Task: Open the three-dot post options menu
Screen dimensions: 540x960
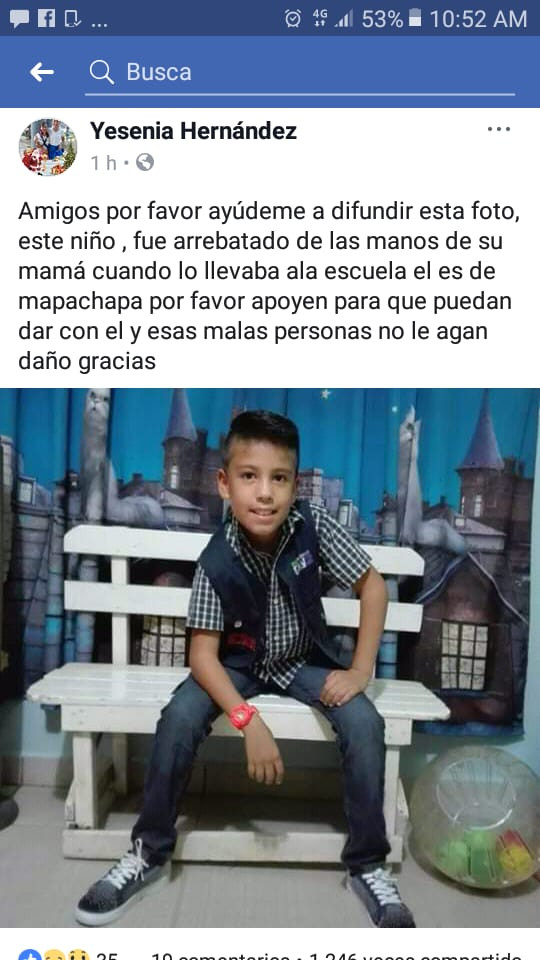Action: coord(499,129)
